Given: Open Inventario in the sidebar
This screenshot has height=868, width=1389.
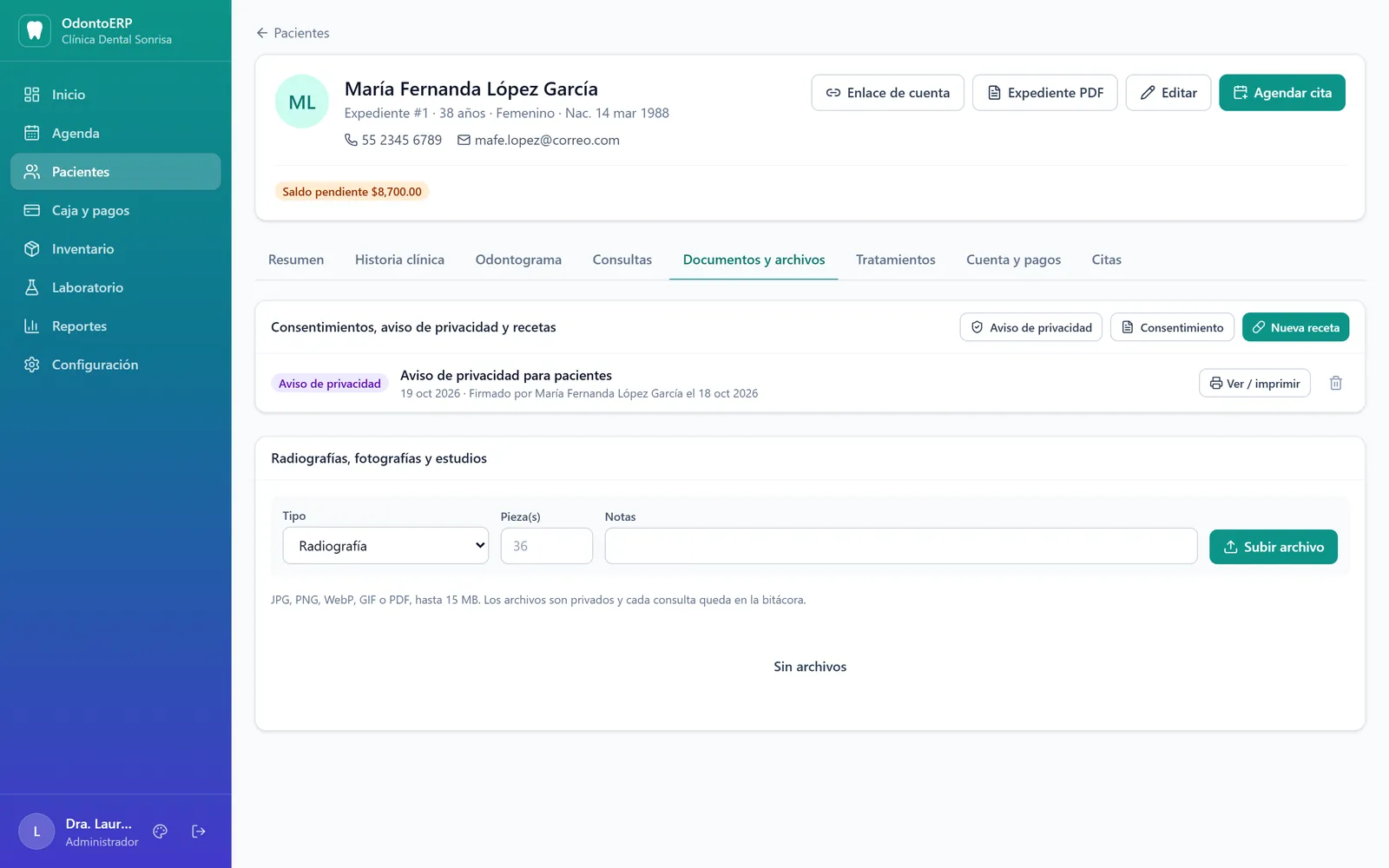Looking at the screenshot, I should tap(115, 249).
